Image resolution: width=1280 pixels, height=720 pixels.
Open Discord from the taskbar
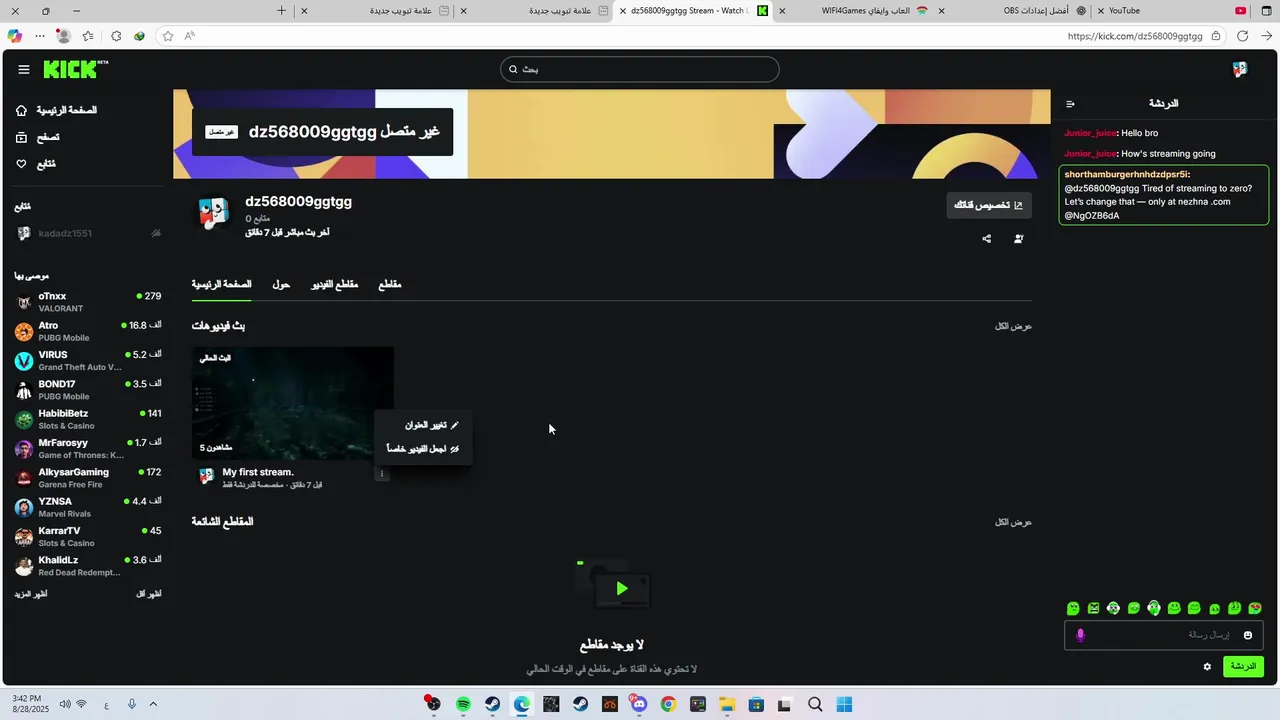(x=639, y=704)
